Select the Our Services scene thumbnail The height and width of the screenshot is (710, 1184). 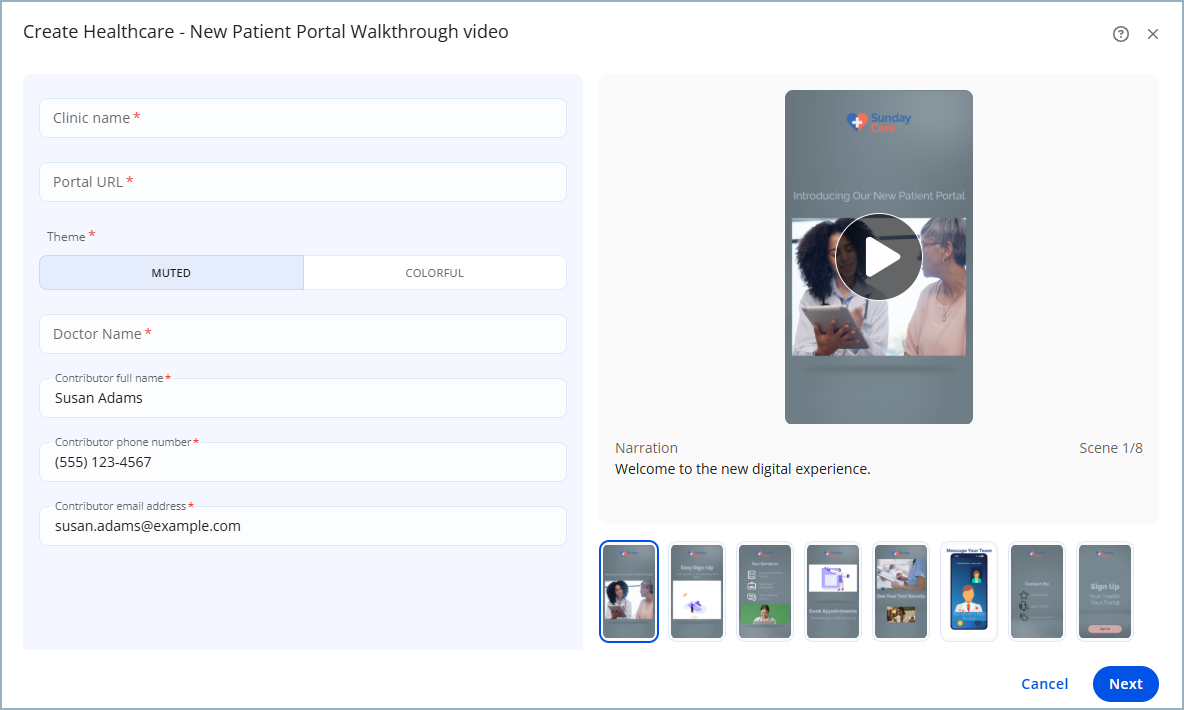click(765, 591)
